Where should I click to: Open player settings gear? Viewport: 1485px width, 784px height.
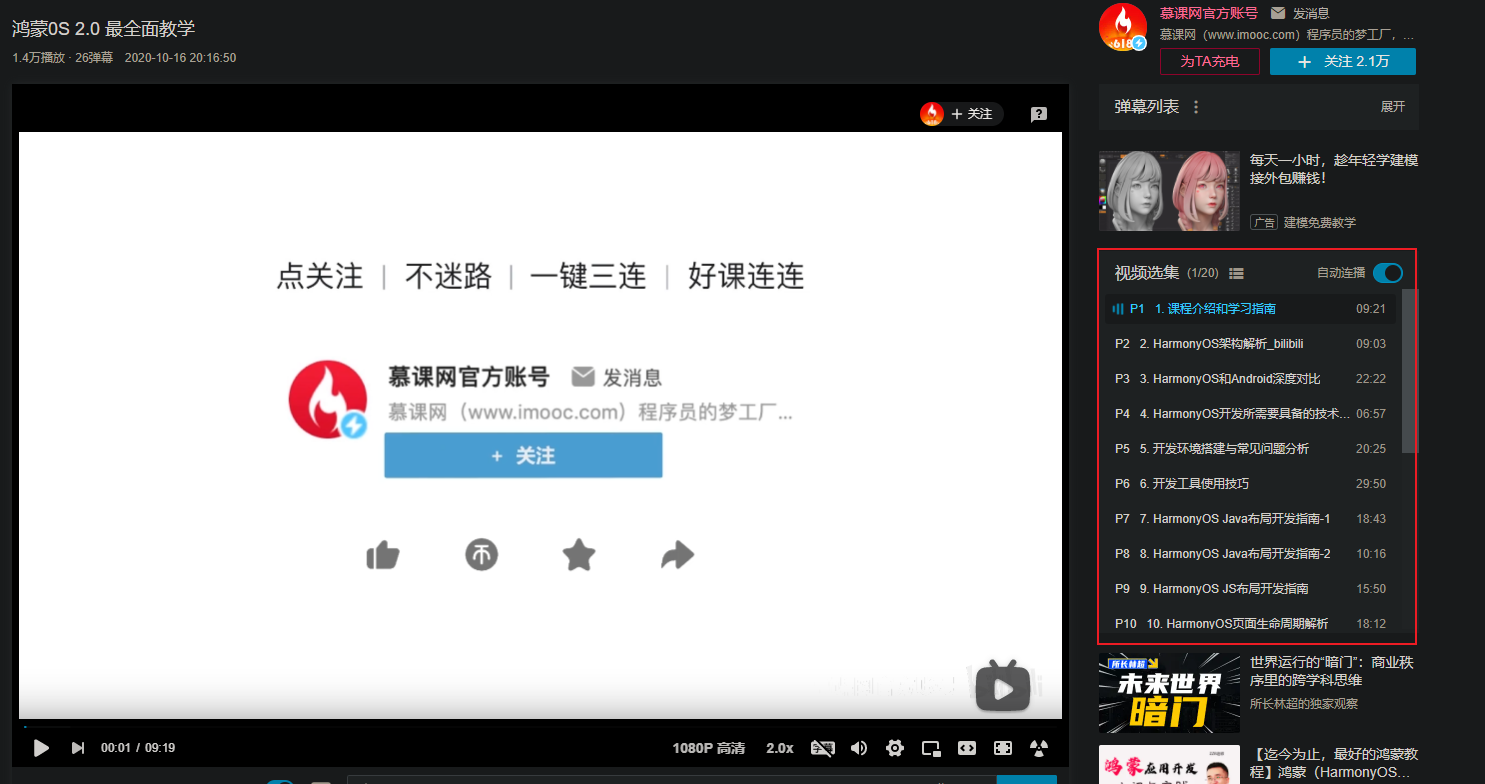tap(895, 748)
